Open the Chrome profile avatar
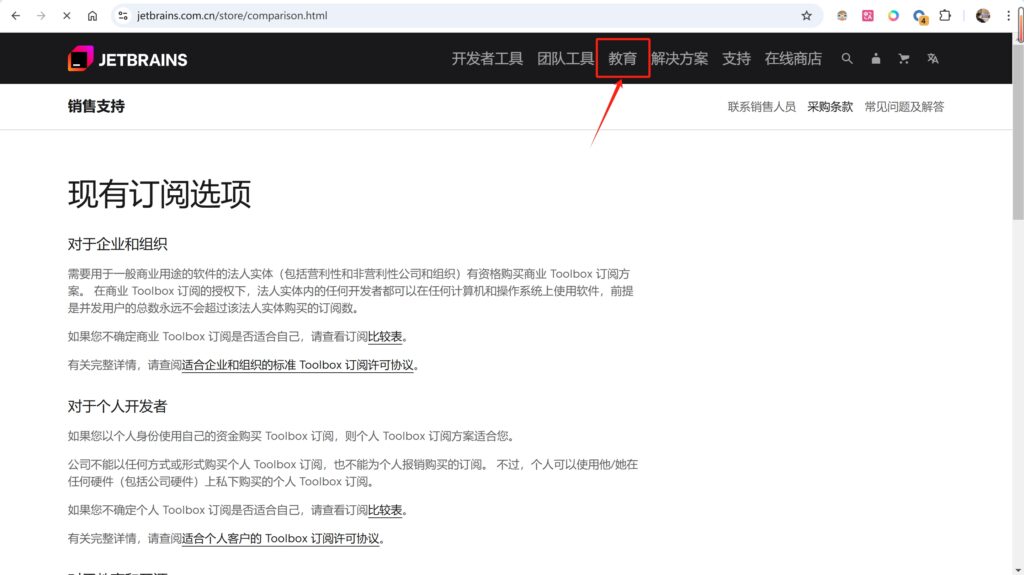The height and width of the screenshot is (575, 1024). click(x=983, y=16)
